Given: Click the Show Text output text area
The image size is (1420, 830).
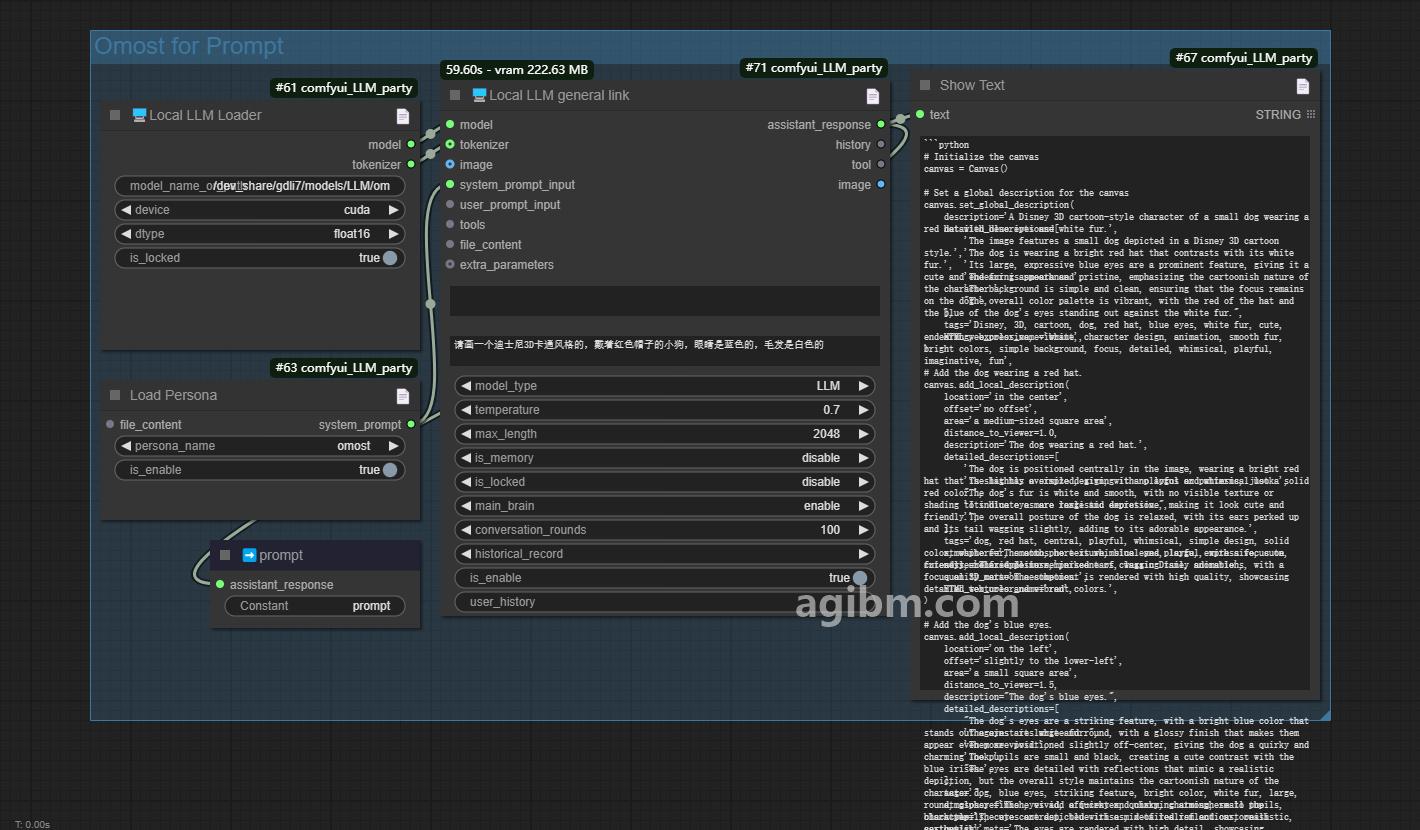Looking at the screenshot, I should point(1115,412).
